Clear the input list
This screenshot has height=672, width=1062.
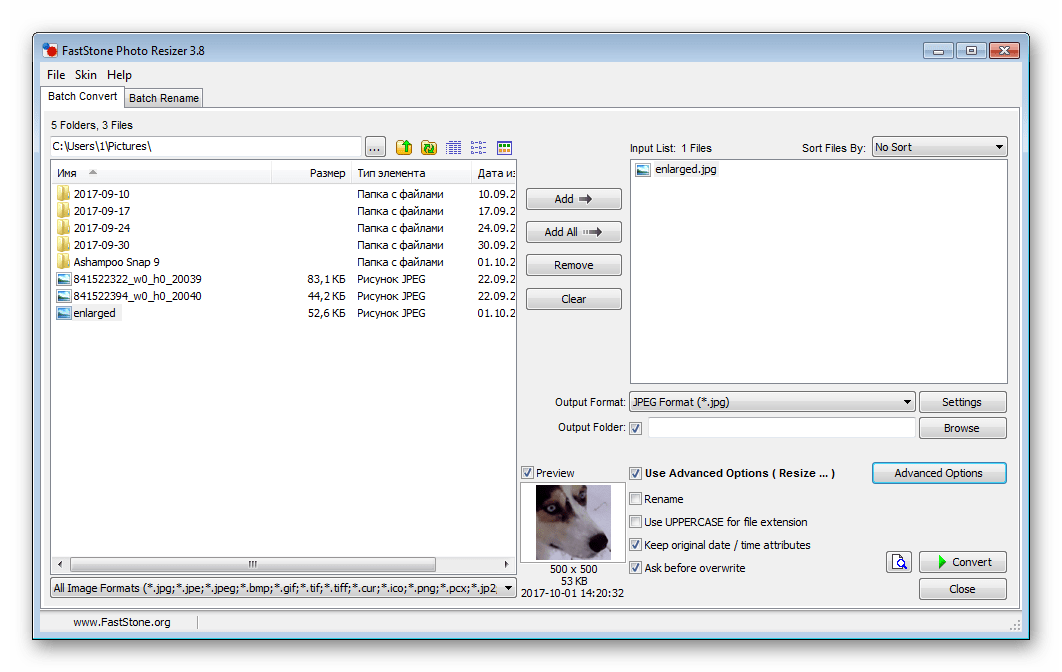[x=573, y=299]
